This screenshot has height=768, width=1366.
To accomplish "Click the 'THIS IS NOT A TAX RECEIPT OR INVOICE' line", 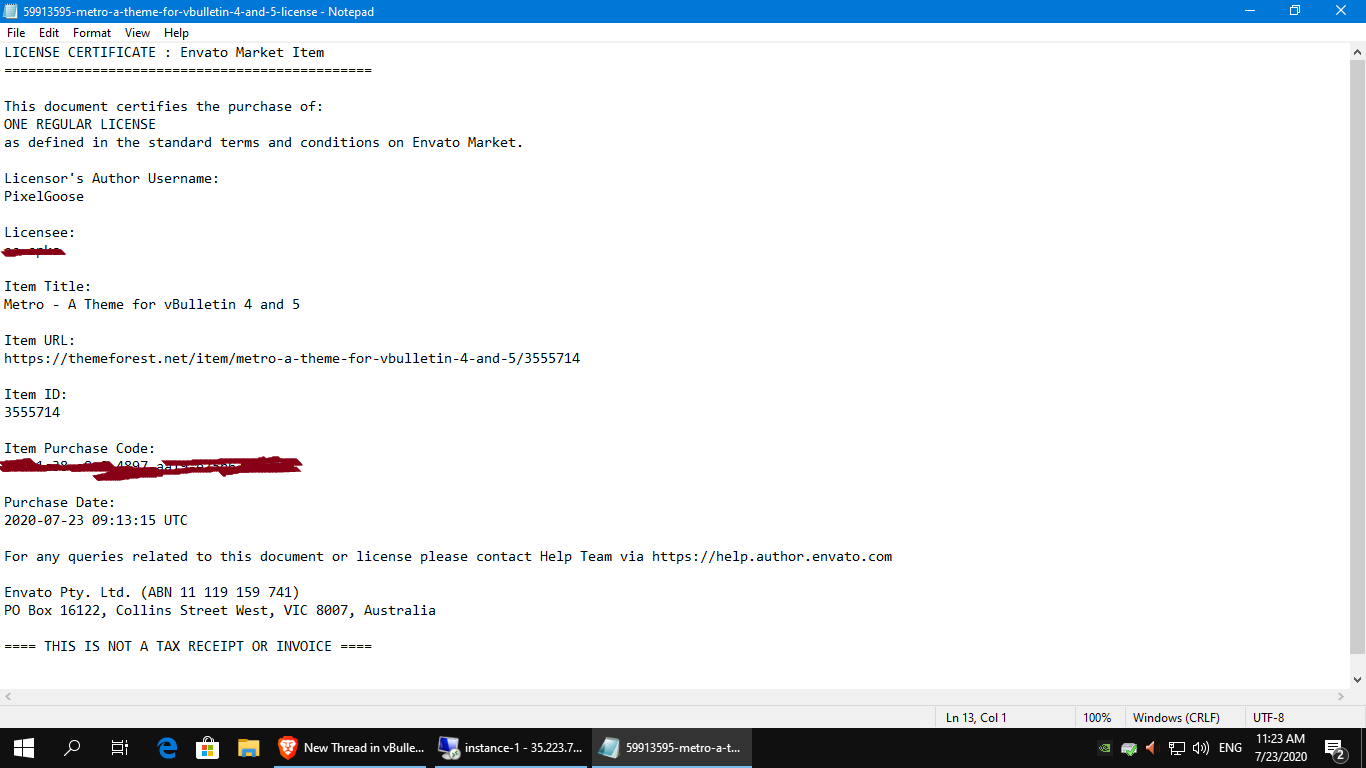I will pos(188,646).
